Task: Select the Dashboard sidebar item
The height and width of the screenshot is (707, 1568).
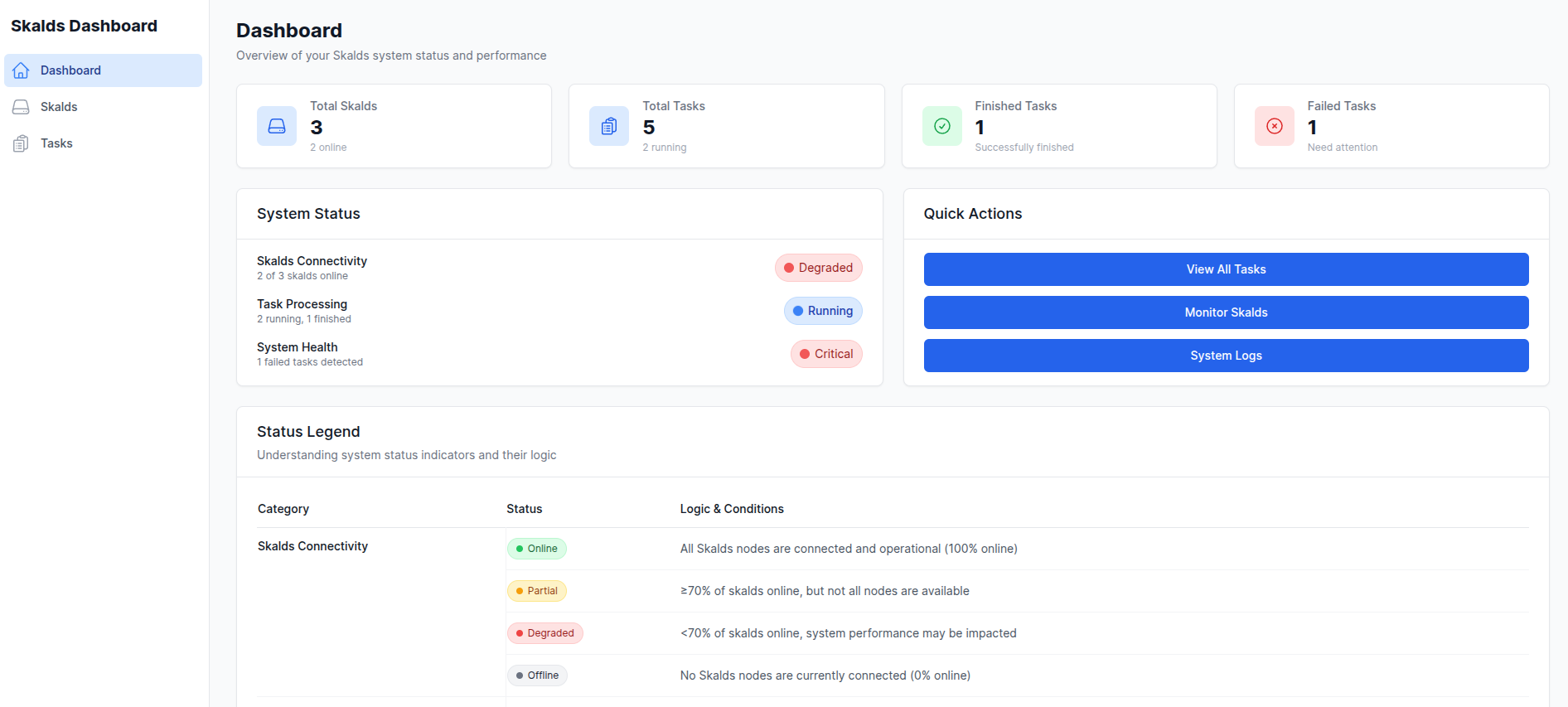Action: tap(103, 70)
